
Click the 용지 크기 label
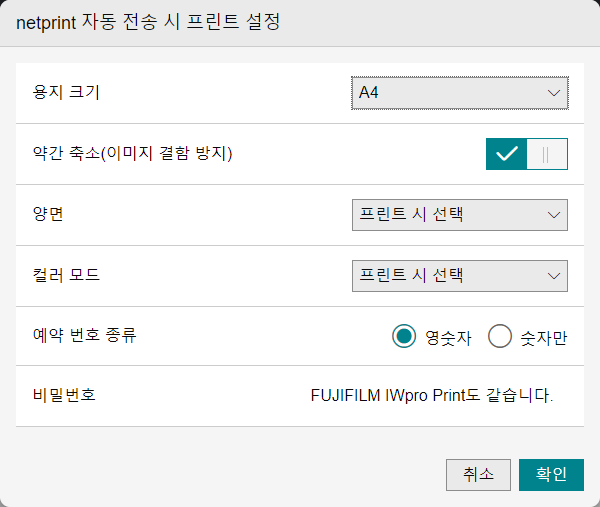pyautogui.click(x=66, y=93)
